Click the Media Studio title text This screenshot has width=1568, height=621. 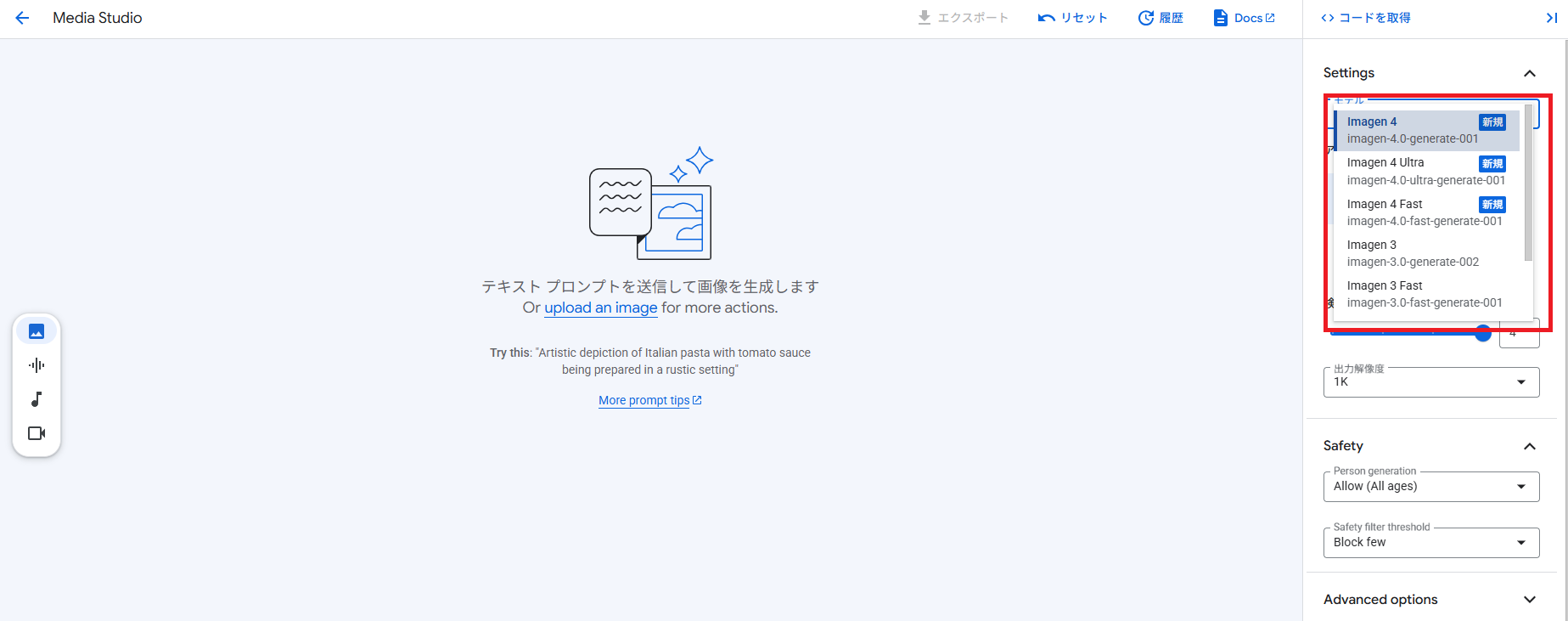pos(98,18)
